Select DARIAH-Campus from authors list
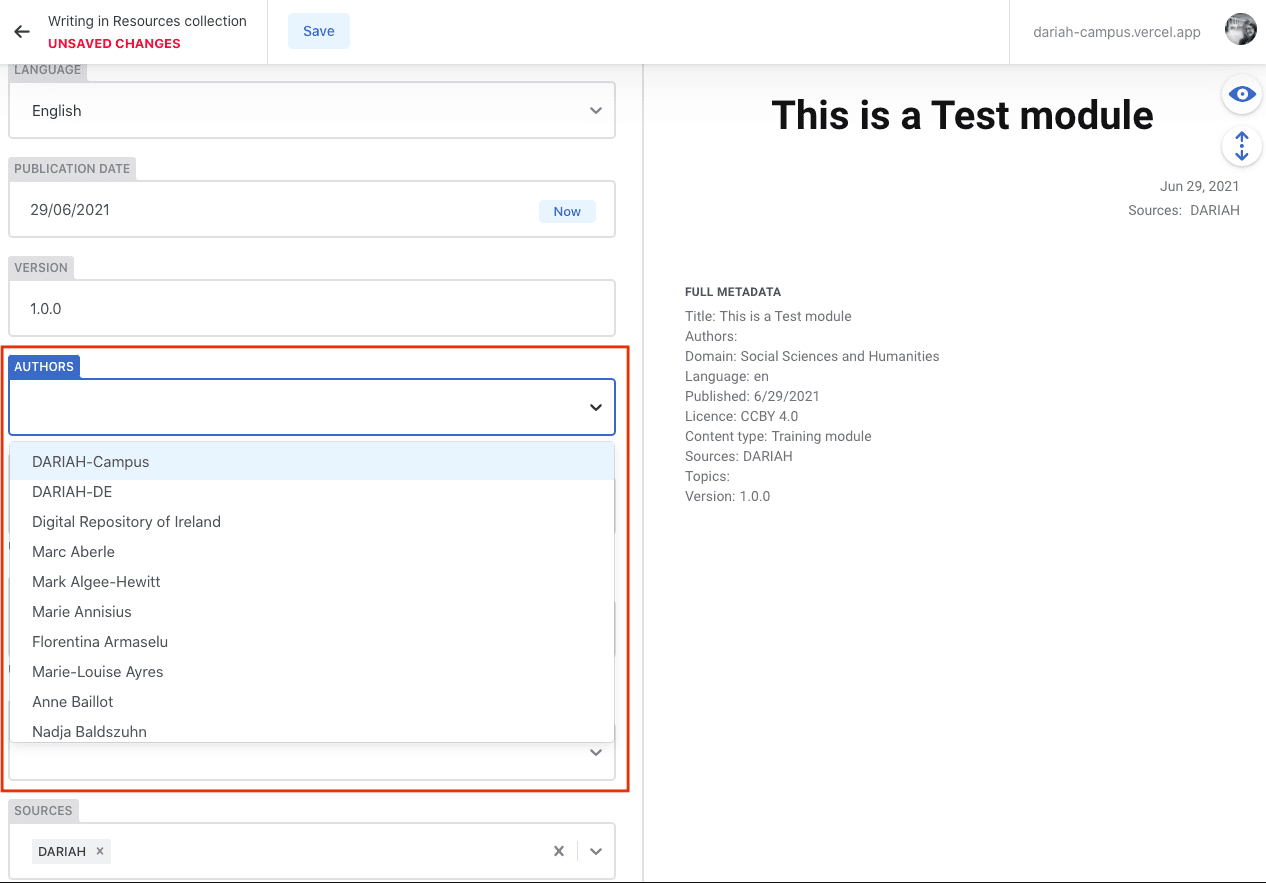The image size is (1266, 883). click(x=90, y=462)
